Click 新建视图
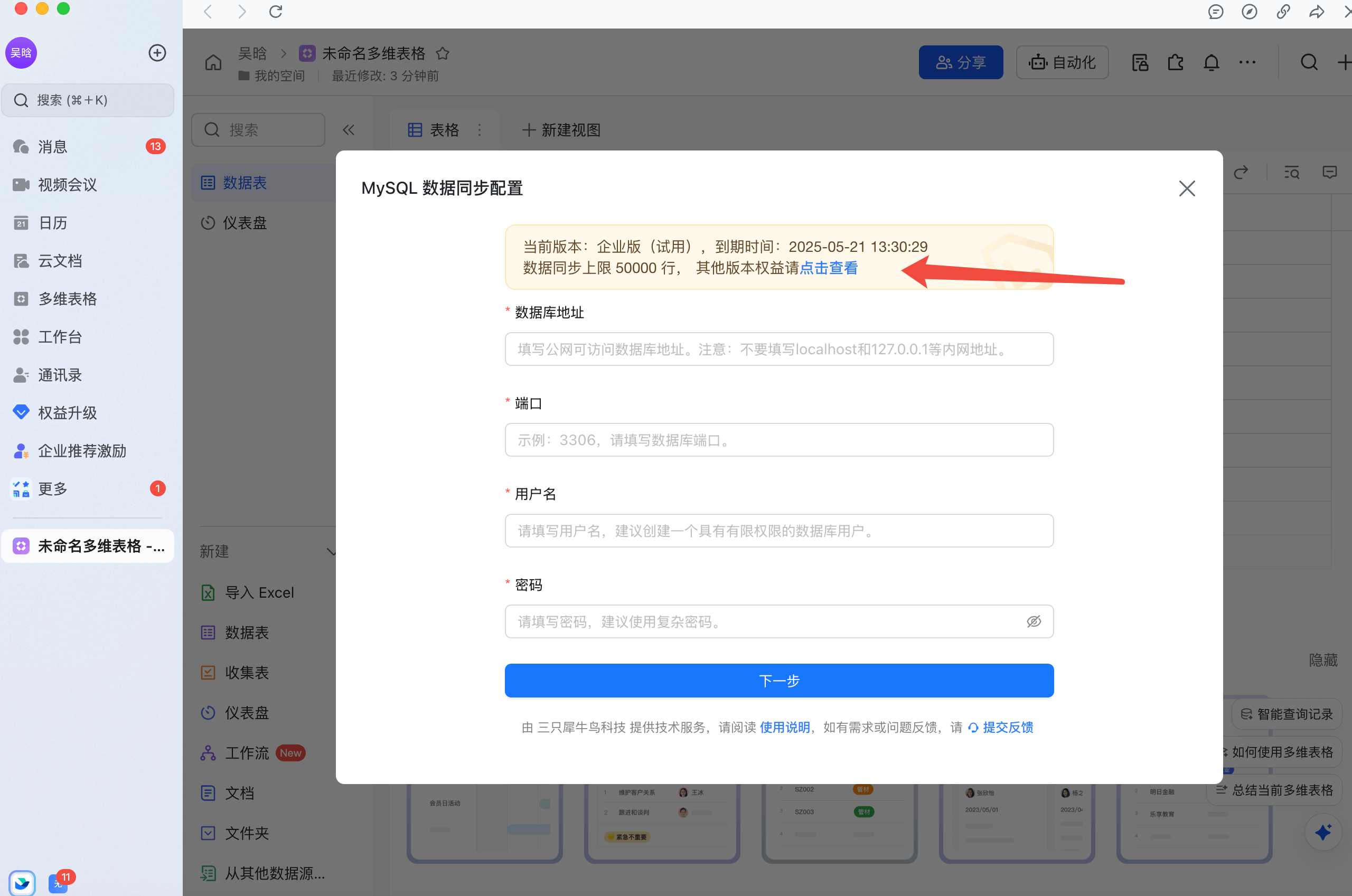The height and width of the screenshot is (896, 1352). [x=561, y=130]
